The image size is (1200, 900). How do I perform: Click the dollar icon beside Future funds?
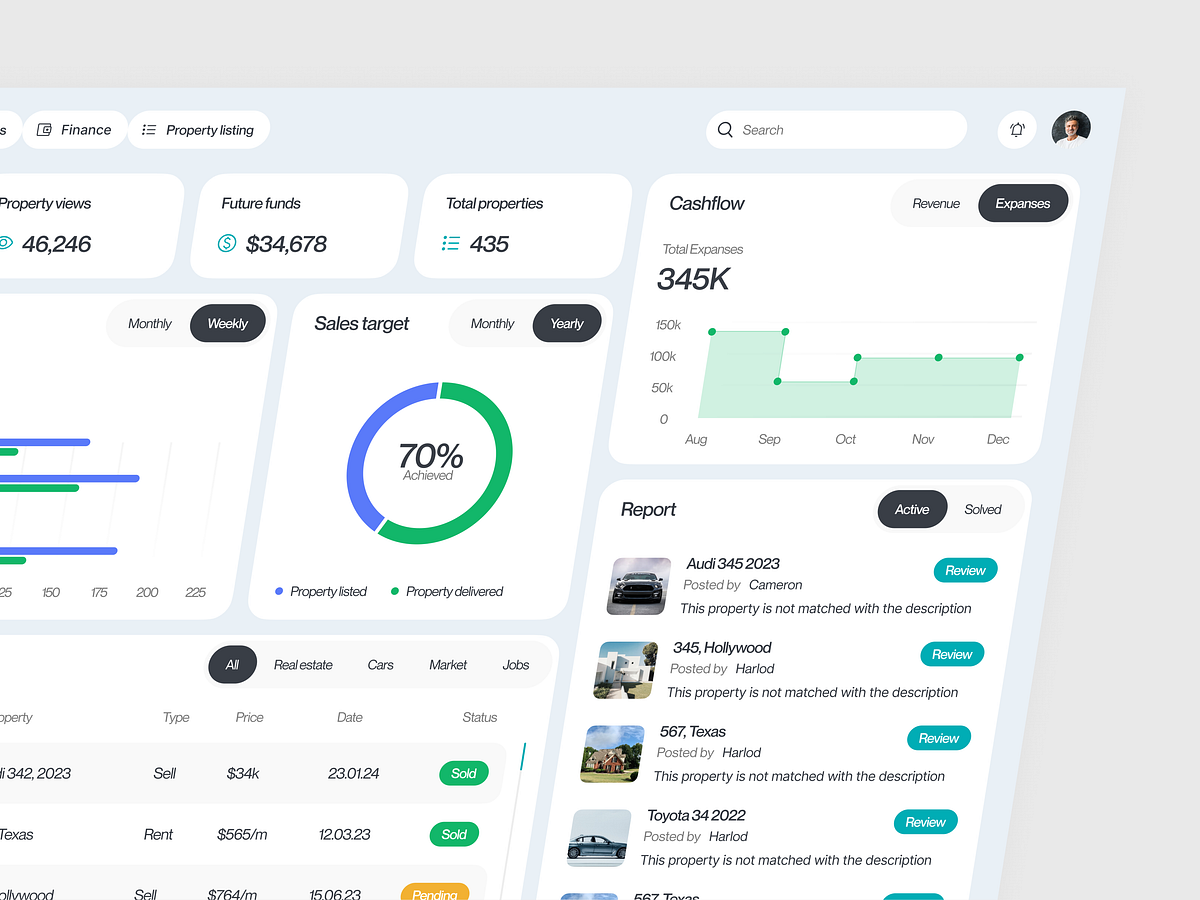tap(226, 242)
